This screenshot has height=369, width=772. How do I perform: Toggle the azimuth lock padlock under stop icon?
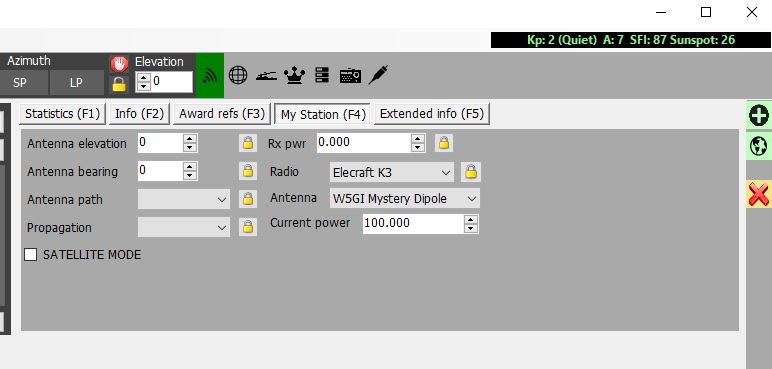119,85
